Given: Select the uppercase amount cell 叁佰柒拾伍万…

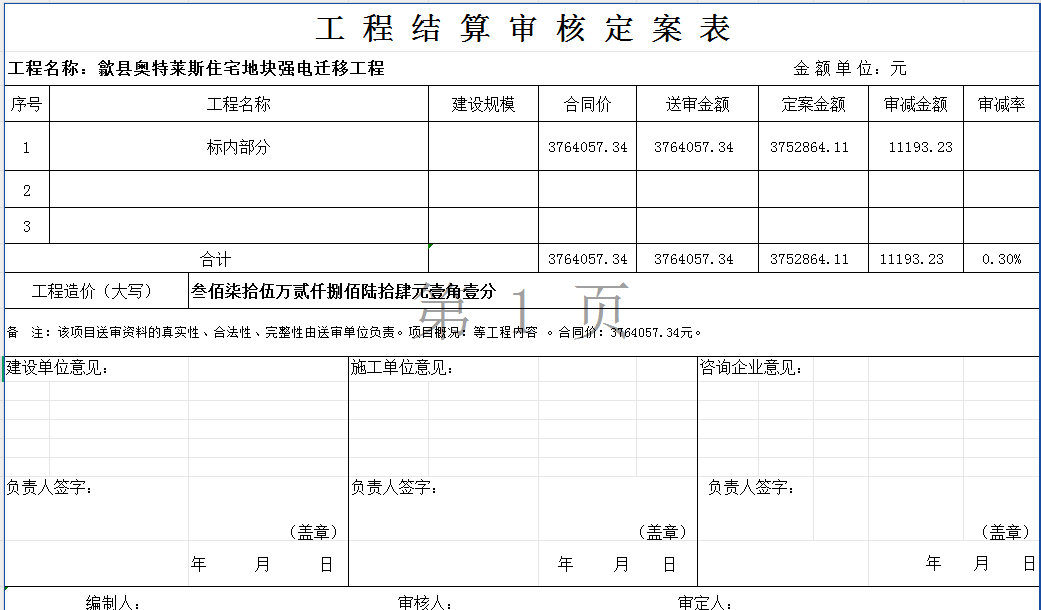Looking at the screenshot, I should [x=343, y=292].
